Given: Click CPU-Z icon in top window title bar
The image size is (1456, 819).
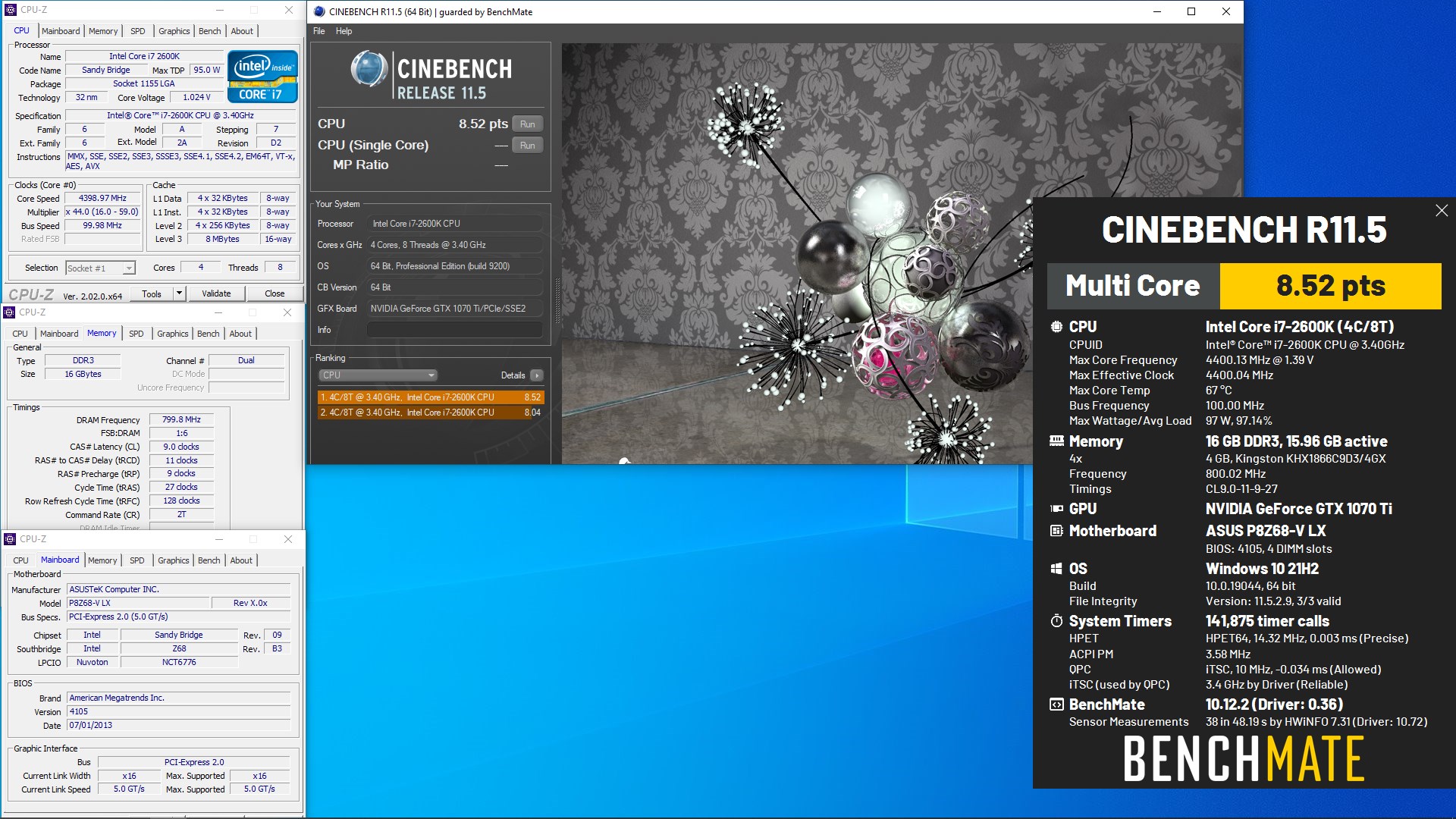Looking at the screenshot, I should (11, 10).
